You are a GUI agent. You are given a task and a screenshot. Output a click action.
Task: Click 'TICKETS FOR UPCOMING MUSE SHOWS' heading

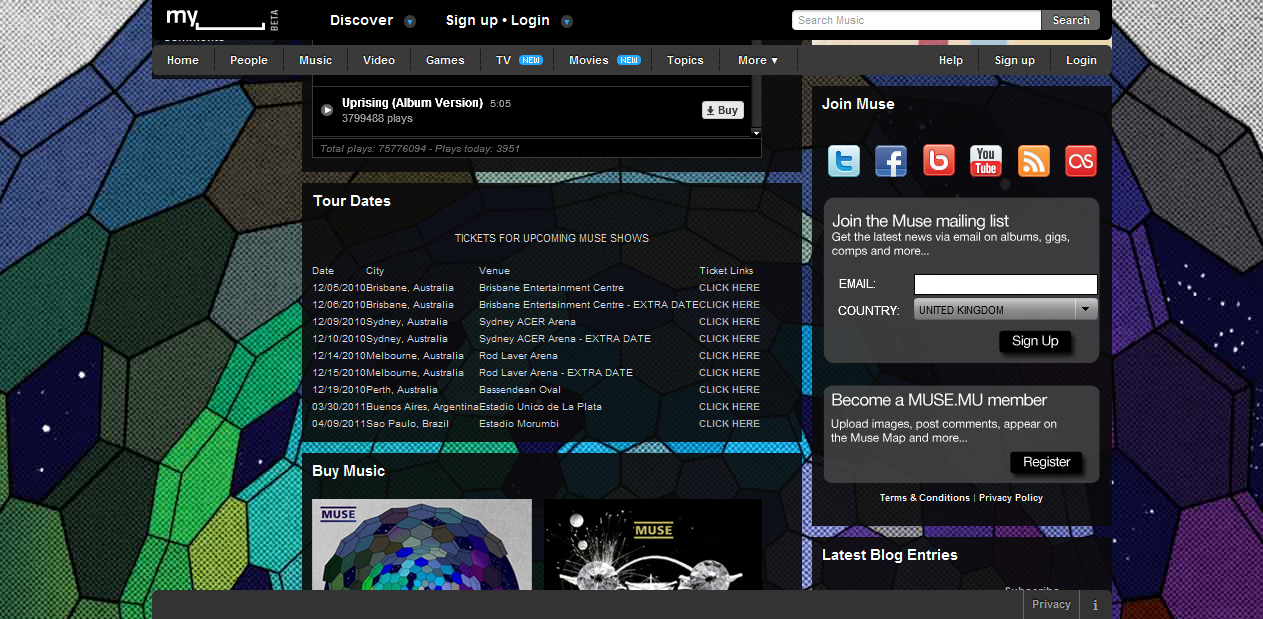[552, 238]
